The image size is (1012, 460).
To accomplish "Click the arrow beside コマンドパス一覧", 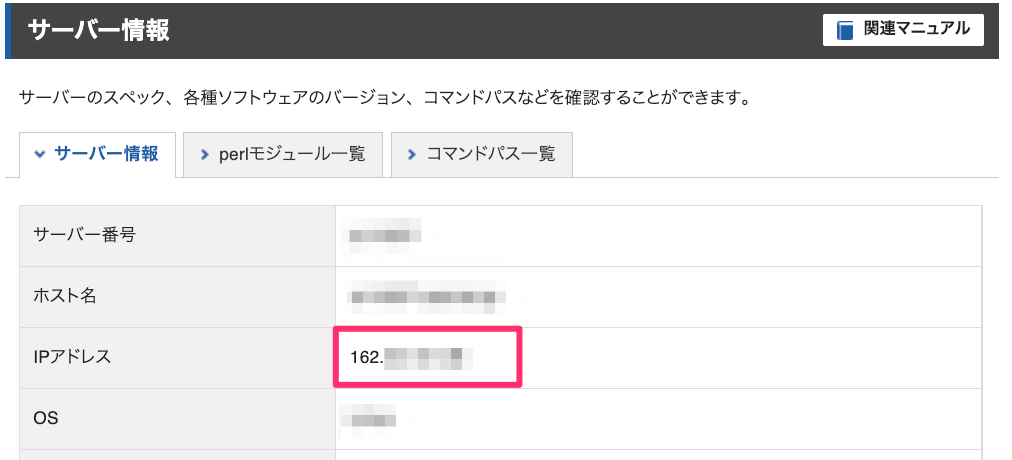I will (412, 155).
